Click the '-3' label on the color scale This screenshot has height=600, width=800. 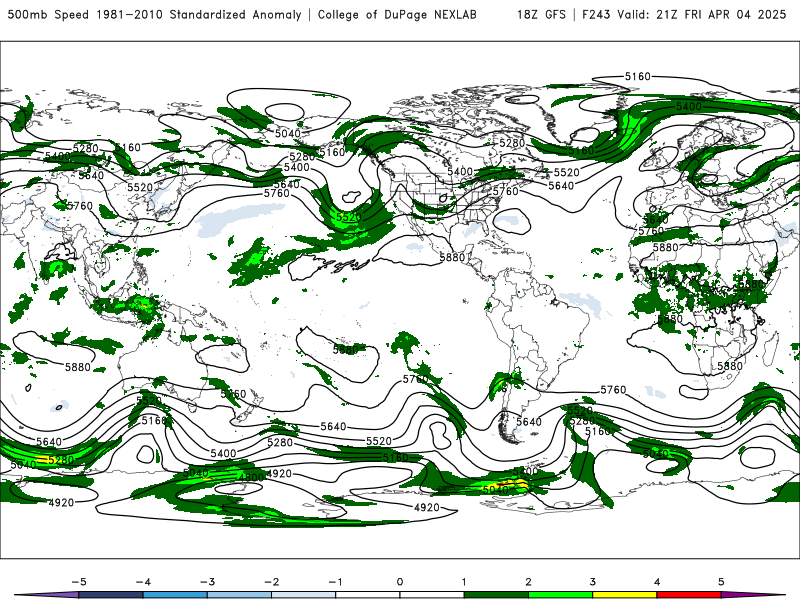[x=207, y=582]
